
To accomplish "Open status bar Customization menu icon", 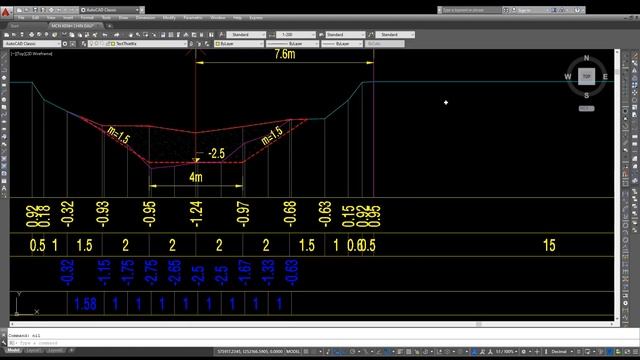I will (635, 352).
